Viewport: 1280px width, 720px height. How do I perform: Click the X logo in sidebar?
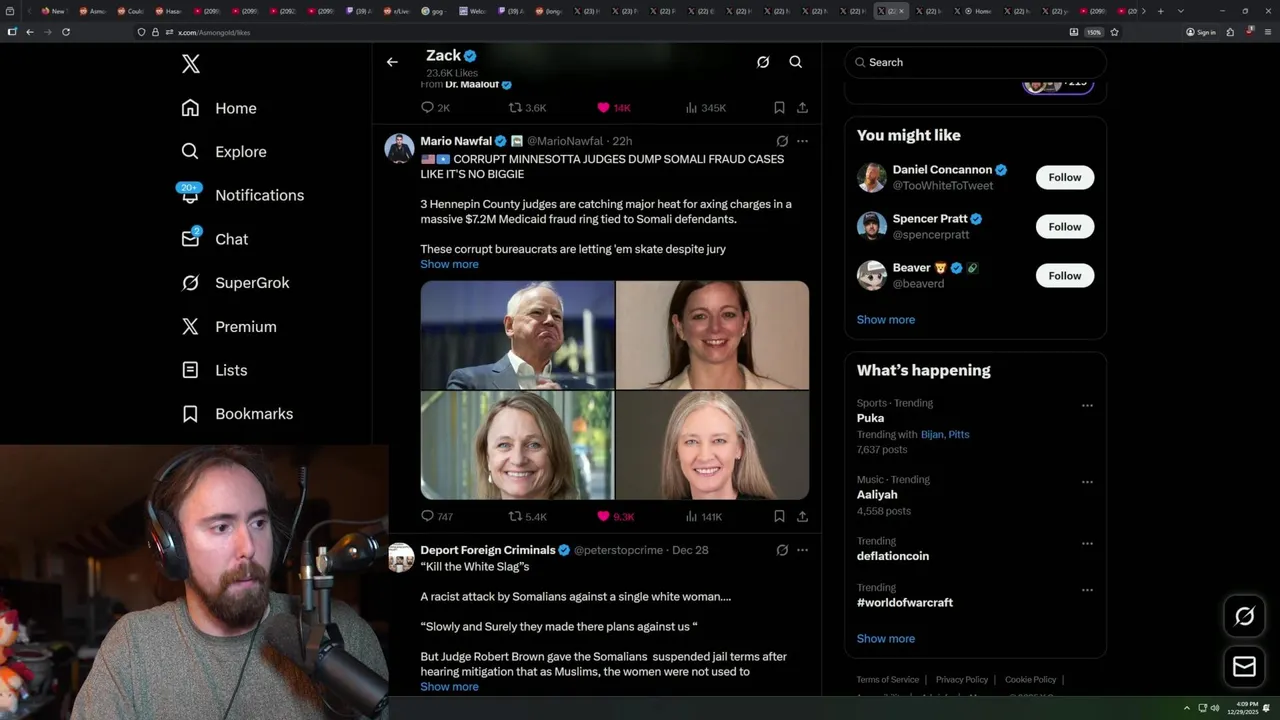coord(191,64)
